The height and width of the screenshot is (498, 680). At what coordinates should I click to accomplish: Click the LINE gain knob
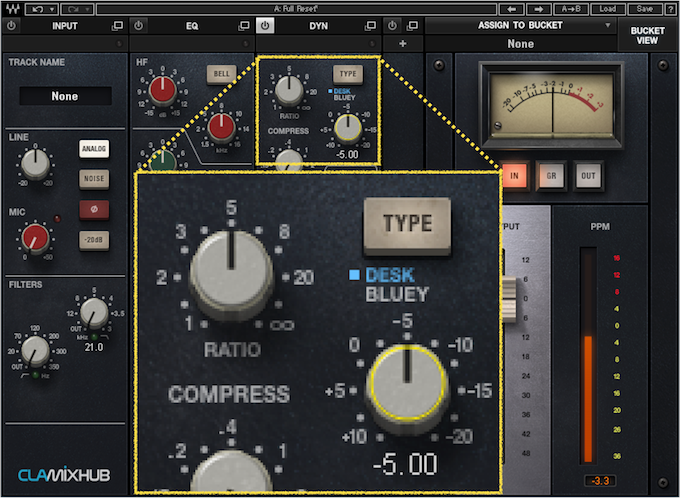[35, 164]
